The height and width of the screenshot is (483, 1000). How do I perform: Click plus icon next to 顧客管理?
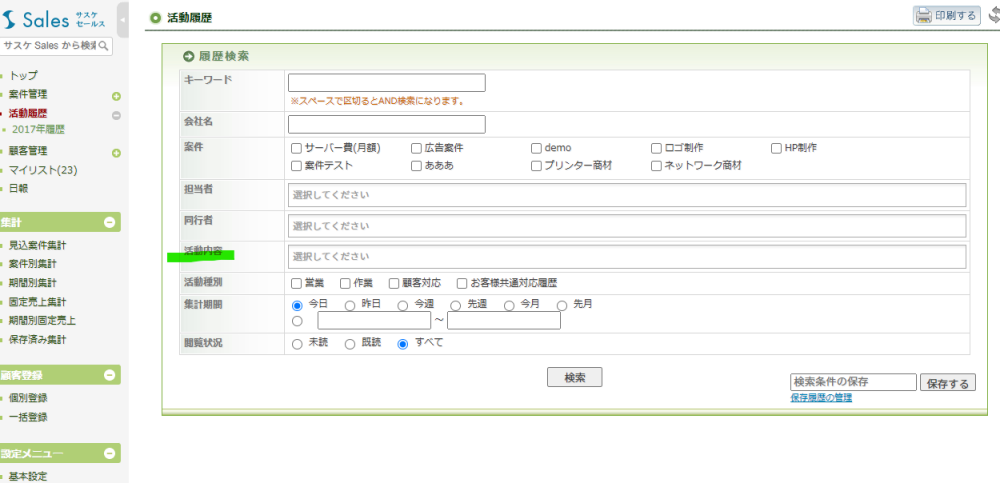coord(116,153)
